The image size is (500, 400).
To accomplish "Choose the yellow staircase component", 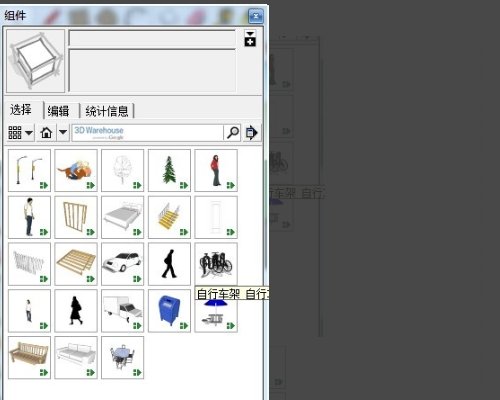I will [169, 217].
